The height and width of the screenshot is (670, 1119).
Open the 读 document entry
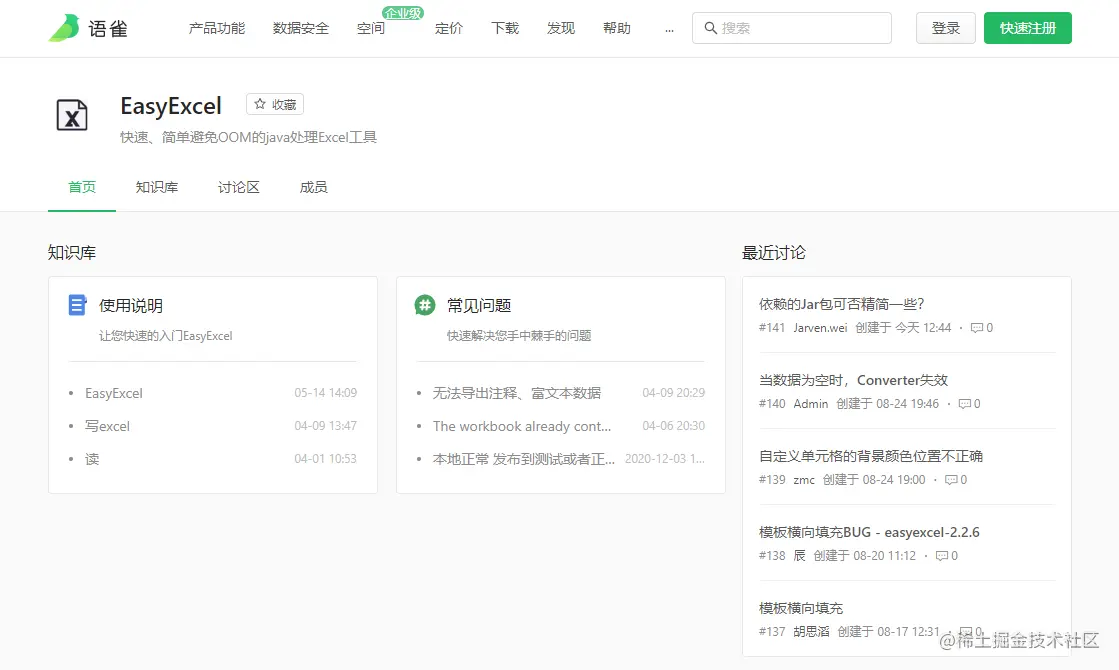(x=92, y=459)
